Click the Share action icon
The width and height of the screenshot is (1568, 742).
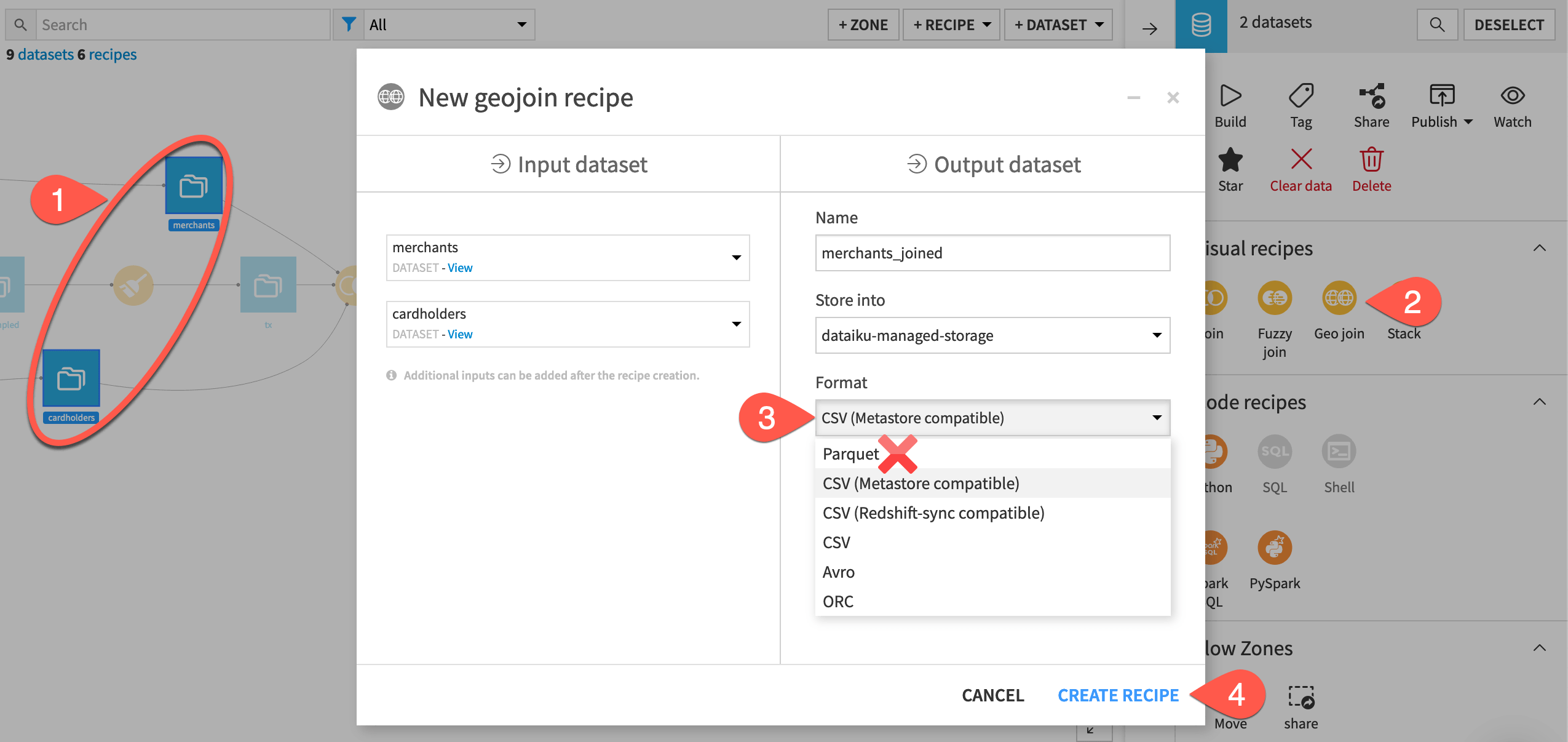[1372, 95]
